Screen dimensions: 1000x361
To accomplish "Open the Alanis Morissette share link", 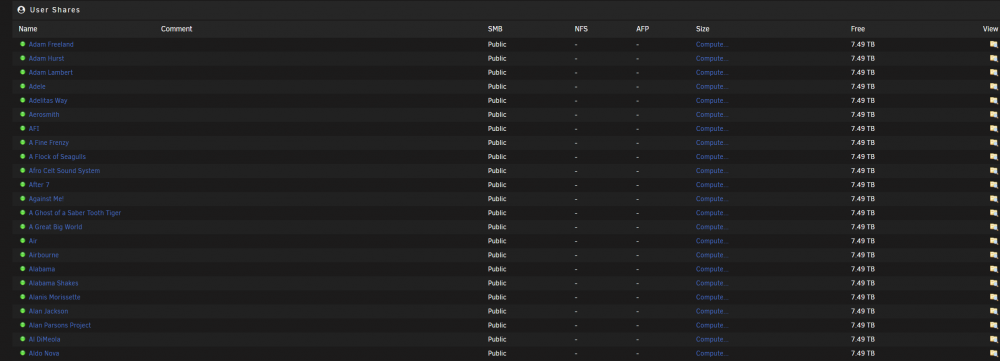I will point(54,297).
